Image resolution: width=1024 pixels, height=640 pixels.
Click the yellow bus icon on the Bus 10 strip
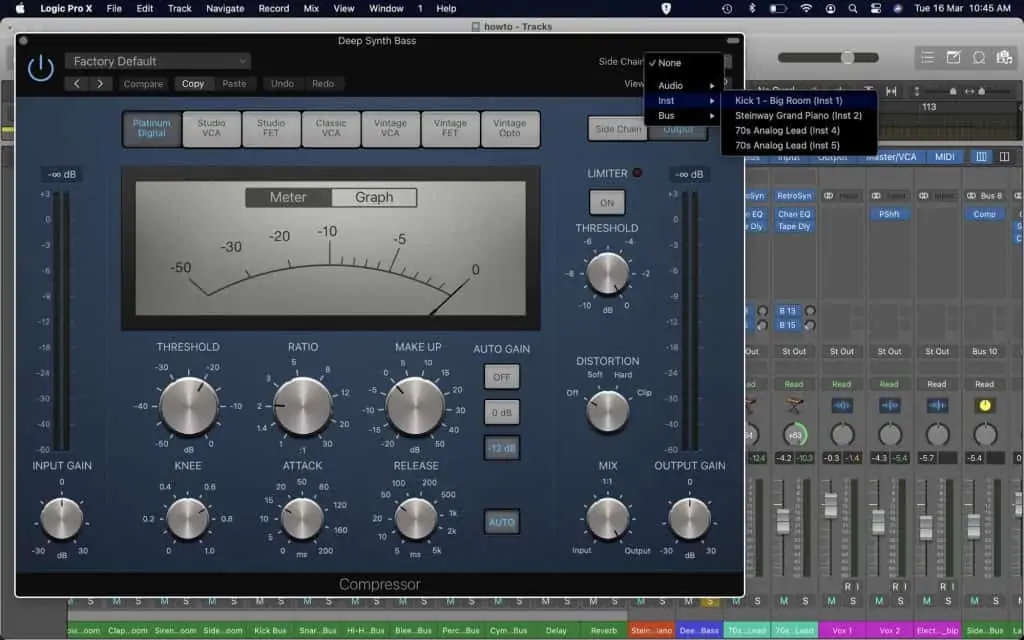(985, 406)
